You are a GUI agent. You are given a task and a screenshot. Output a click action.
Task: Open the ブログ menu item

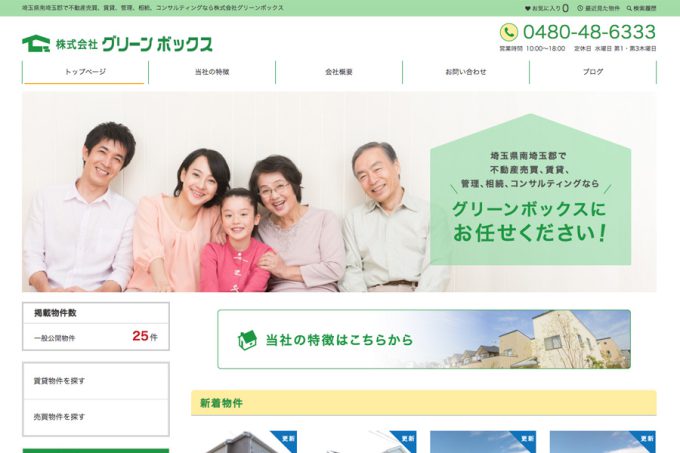(x=593, y=72)
